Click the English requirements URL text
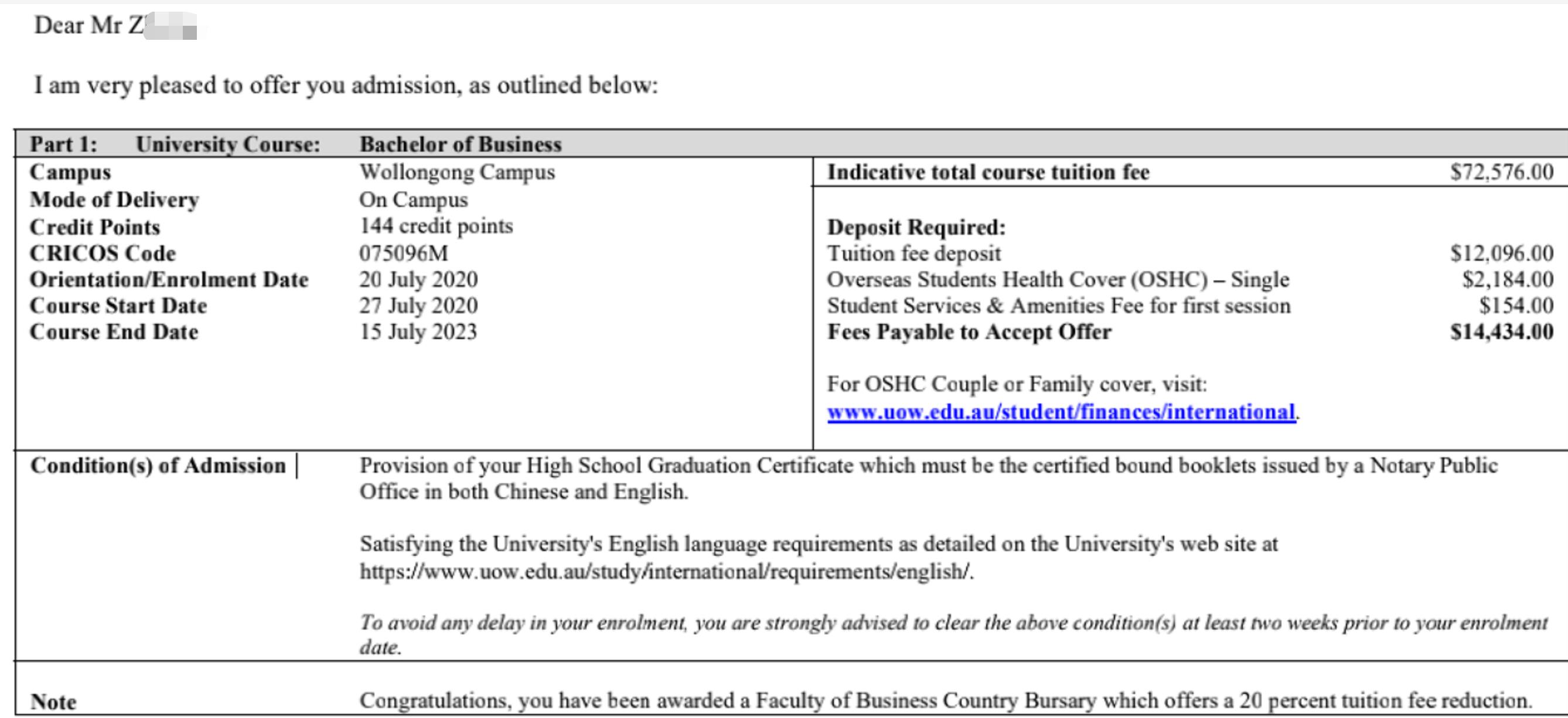The width and height of the screenshot is (1568, 718). 666,572
